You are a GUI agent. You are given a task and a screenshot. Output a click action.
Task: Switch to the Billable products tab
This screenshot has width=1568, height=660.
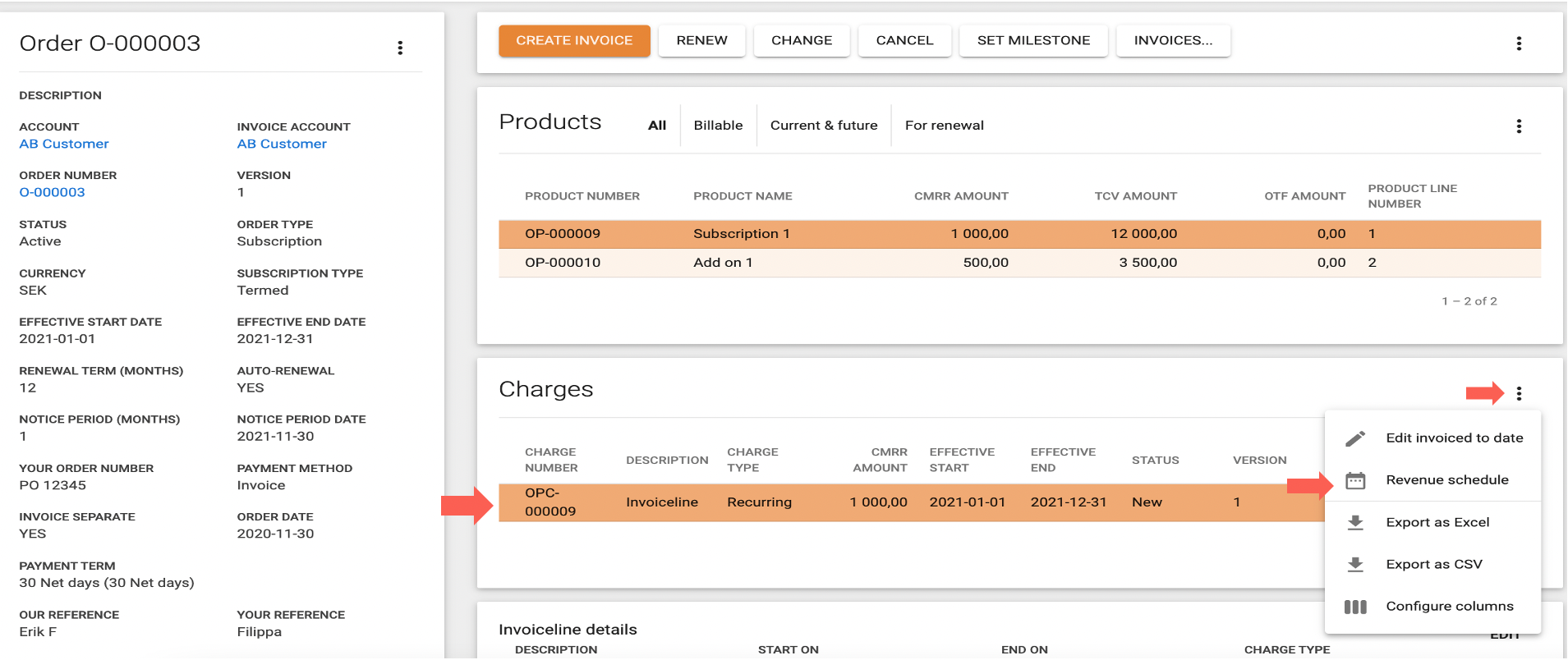(x=718, y=126)
